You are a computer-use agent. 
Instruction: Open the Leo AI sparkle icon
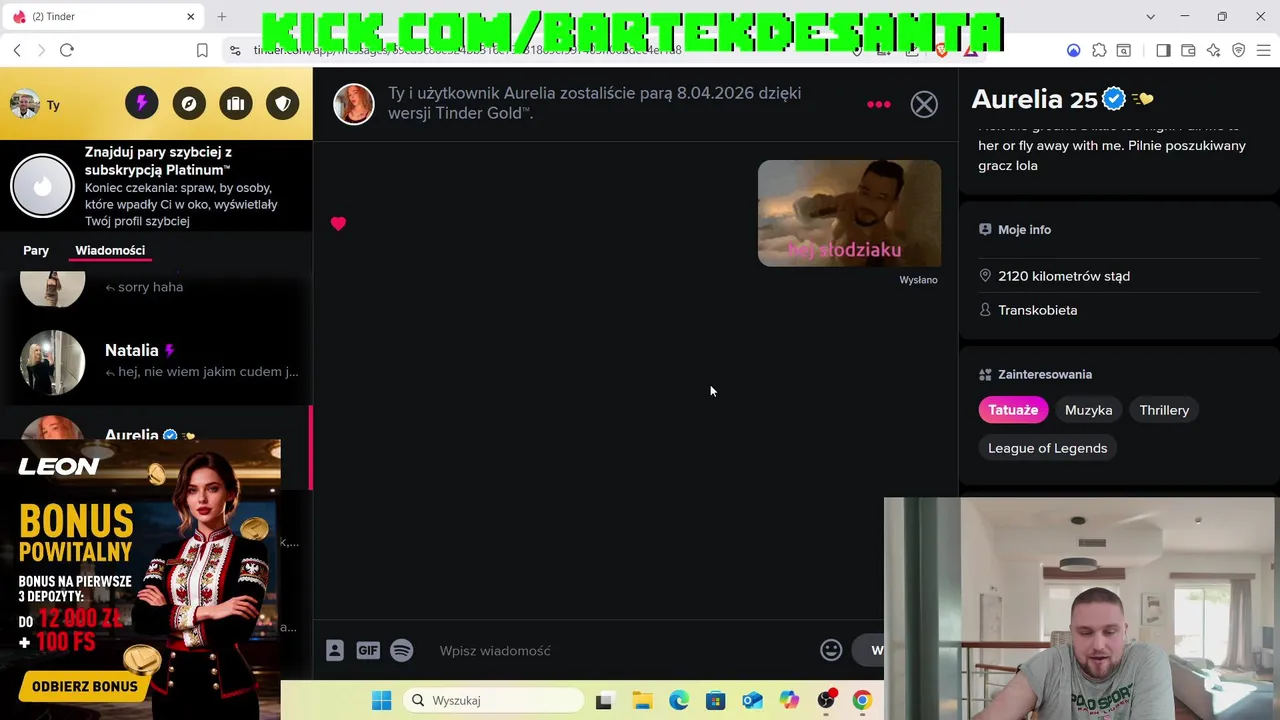pos(1213,50)
